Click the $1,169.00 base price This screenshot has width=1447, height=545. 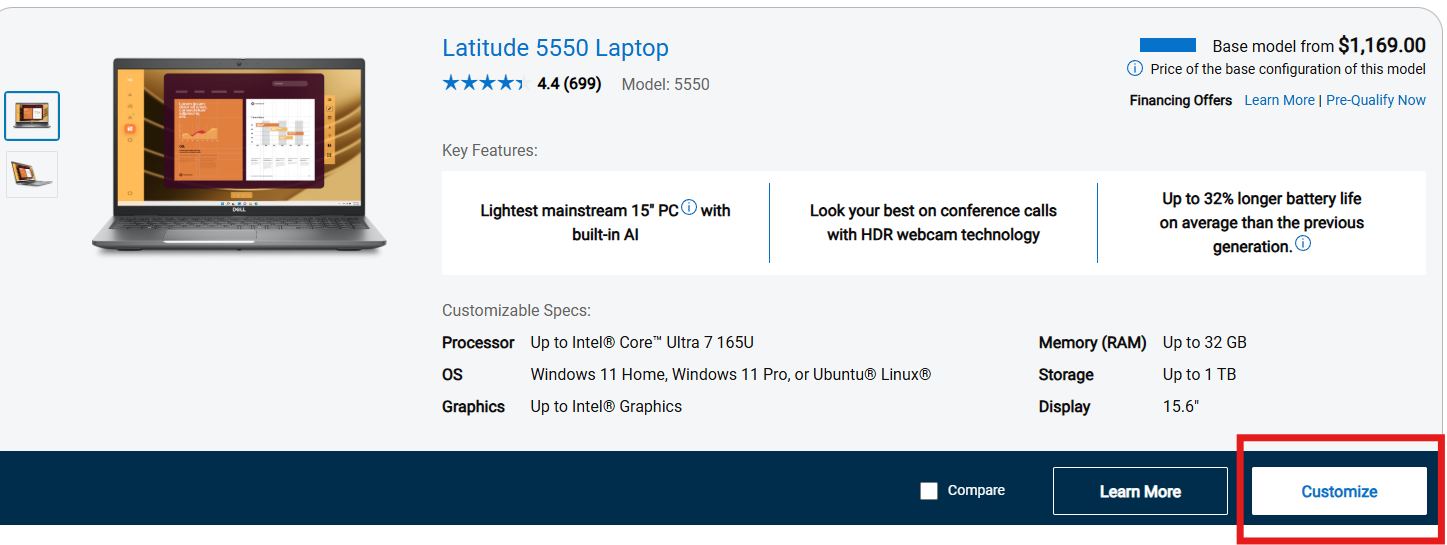[1382, 45]
